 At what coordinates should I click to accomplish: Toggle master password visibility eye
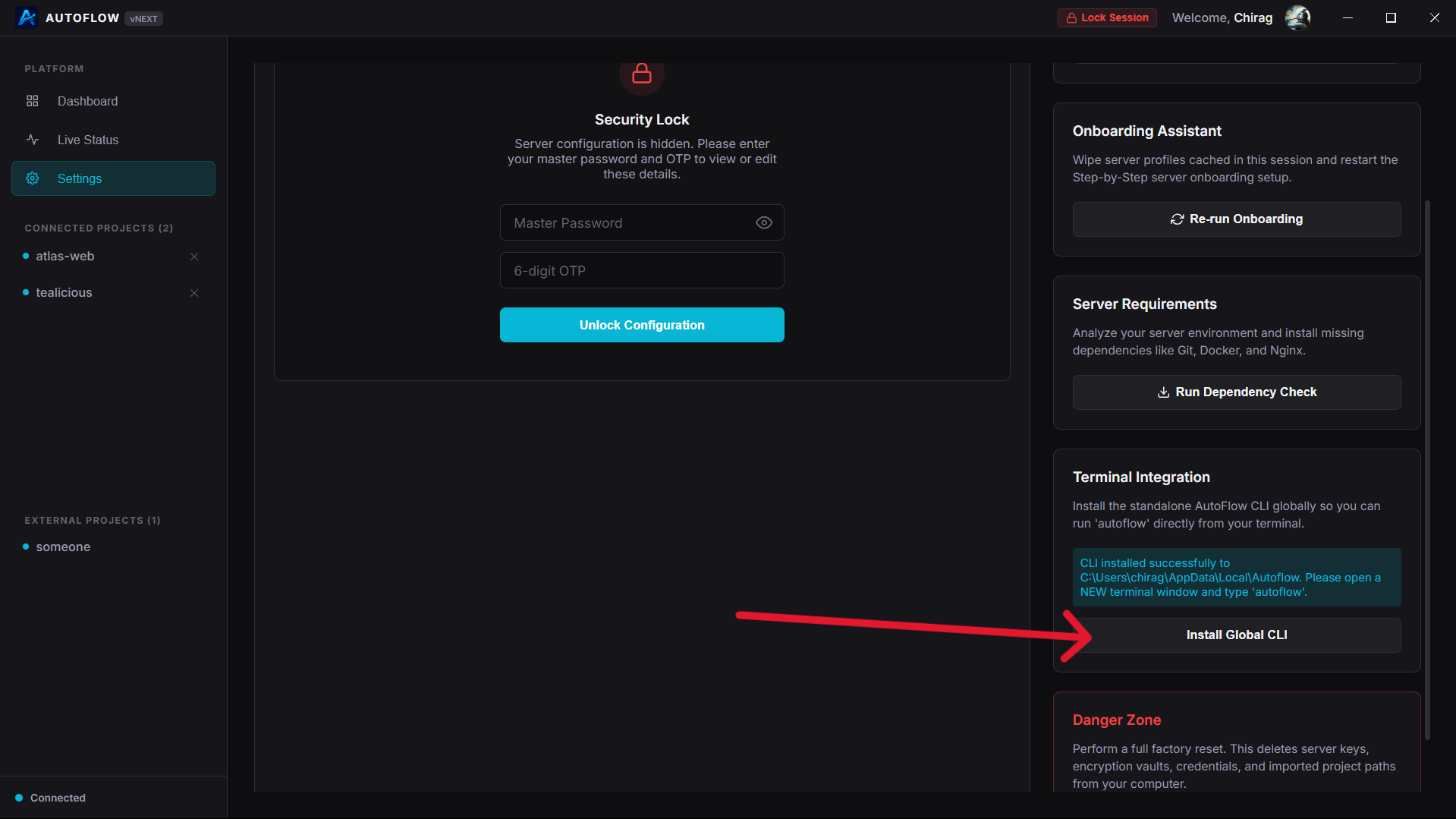click(x=764, y=222)
